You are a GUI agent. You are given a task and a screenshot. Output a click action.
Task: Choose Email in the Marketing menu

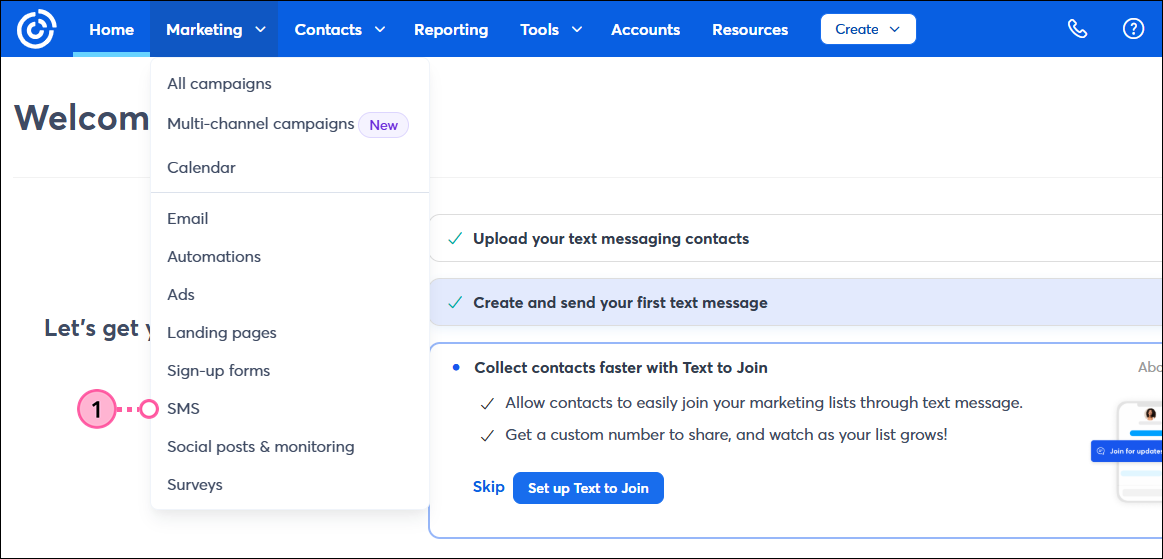(x=188, y=219)
